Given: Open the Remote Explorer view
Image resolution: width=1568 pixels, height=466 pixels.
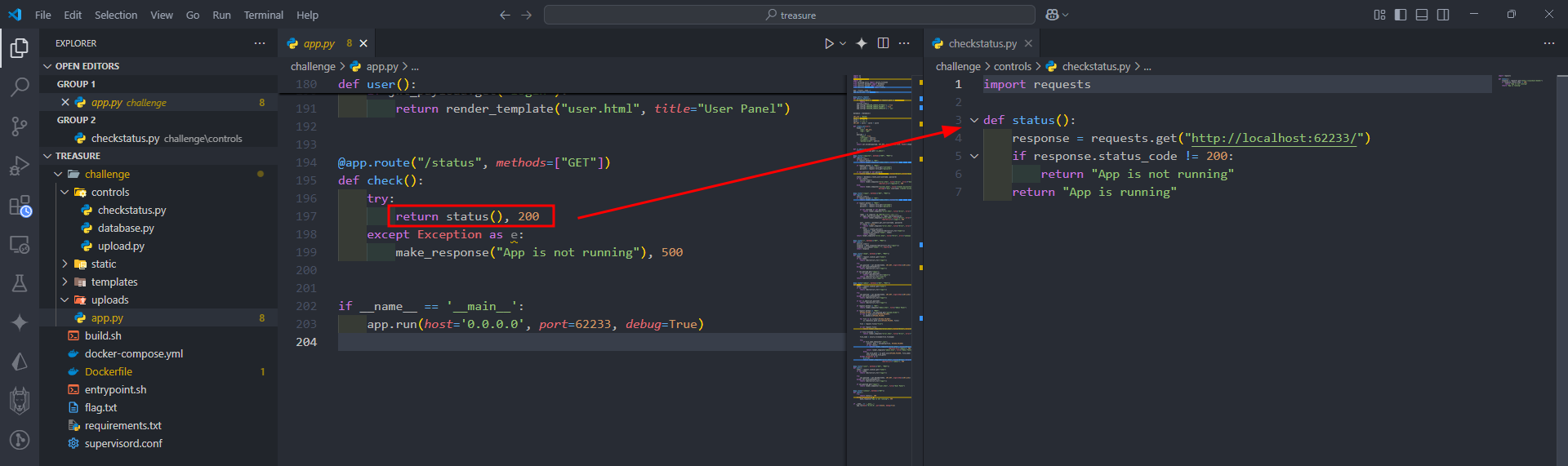Looking at the screenshot, I should point(20,244).
